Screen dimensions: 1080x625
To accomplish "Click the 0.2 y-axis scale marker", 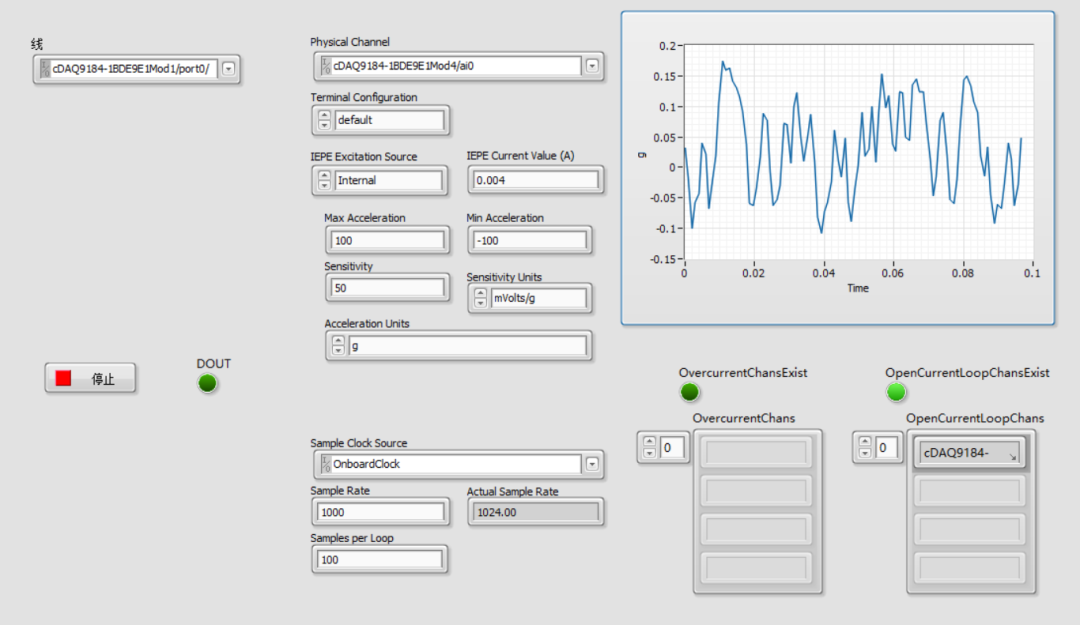I will [x=667, y=46].
